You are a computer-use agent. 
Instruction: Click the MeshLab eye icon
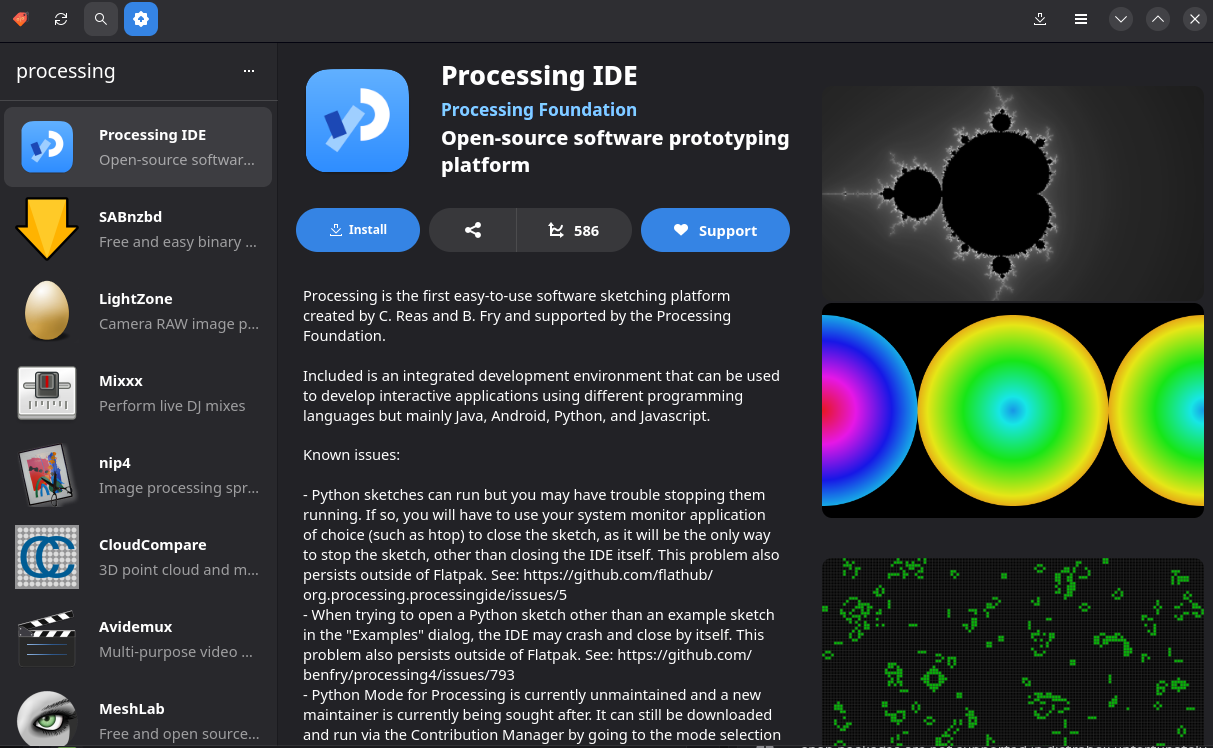pos(47,719)
